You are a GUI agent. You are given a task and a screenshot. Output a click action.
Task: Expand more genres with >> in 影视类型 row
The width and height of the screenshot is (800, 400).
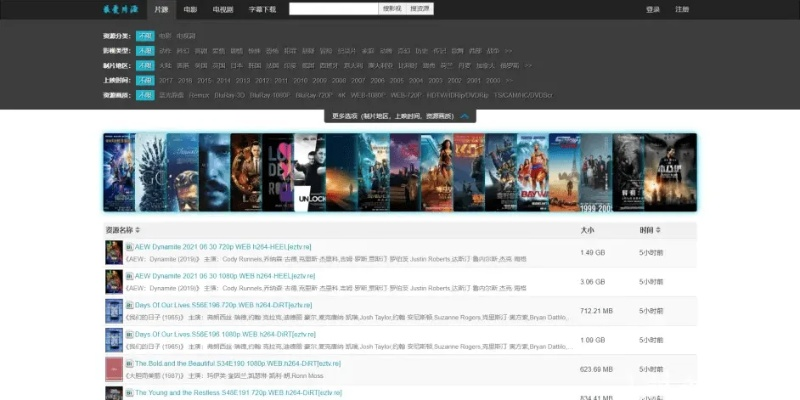[x=509, y=50]
